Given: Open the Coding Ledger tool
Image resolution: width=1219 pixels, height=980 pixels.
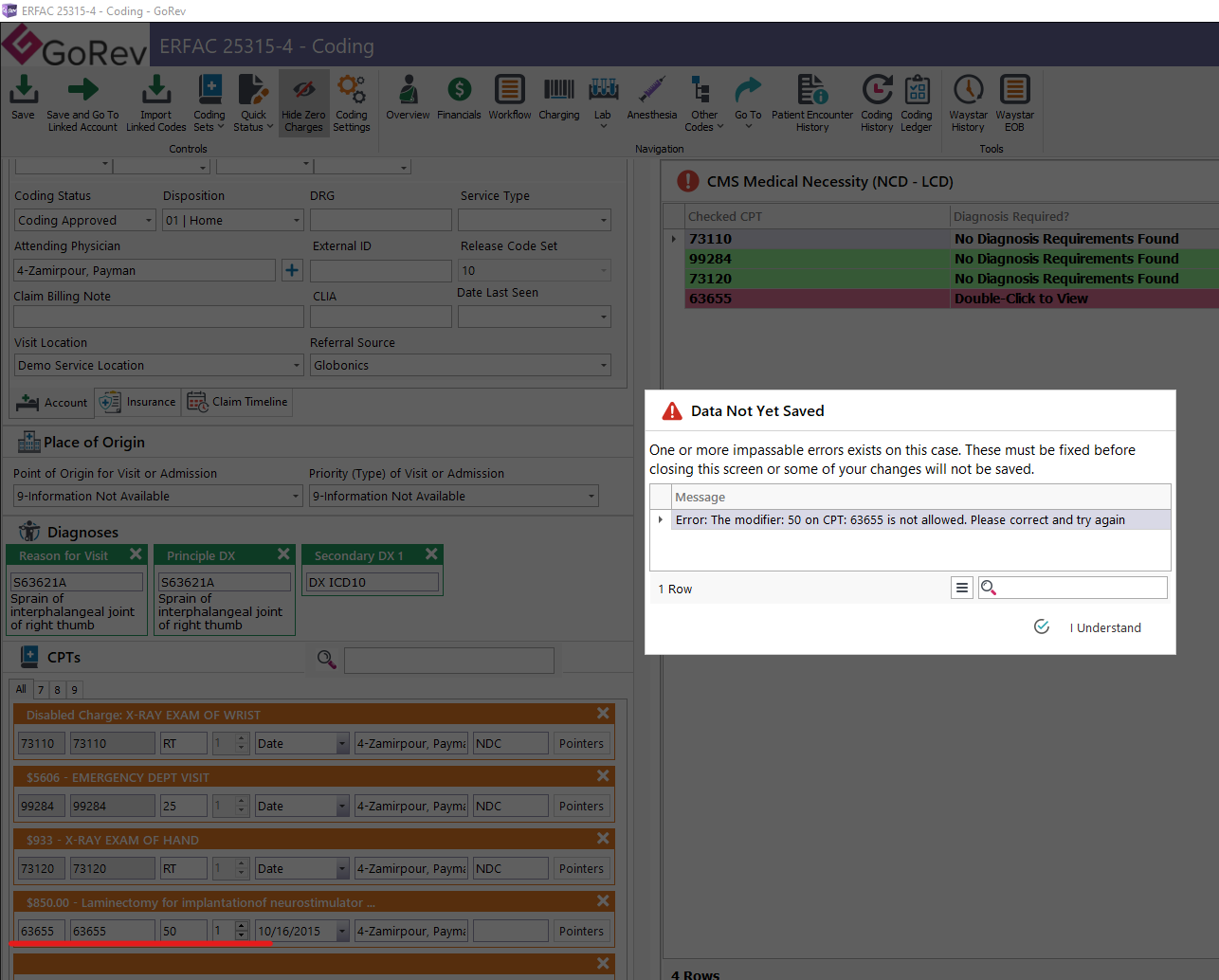Looking at the screenshot, I should pyautogui.click(x=917, y=102).
